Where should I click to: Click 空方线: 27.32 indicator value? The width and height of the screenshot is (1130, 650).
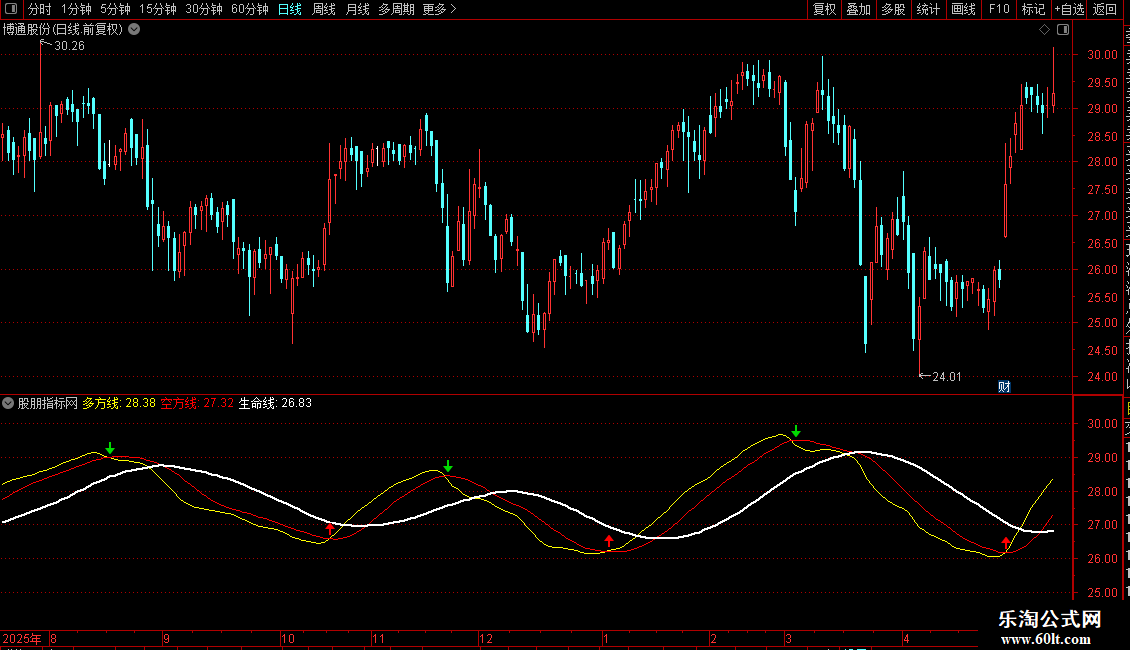tap(197, 403)
